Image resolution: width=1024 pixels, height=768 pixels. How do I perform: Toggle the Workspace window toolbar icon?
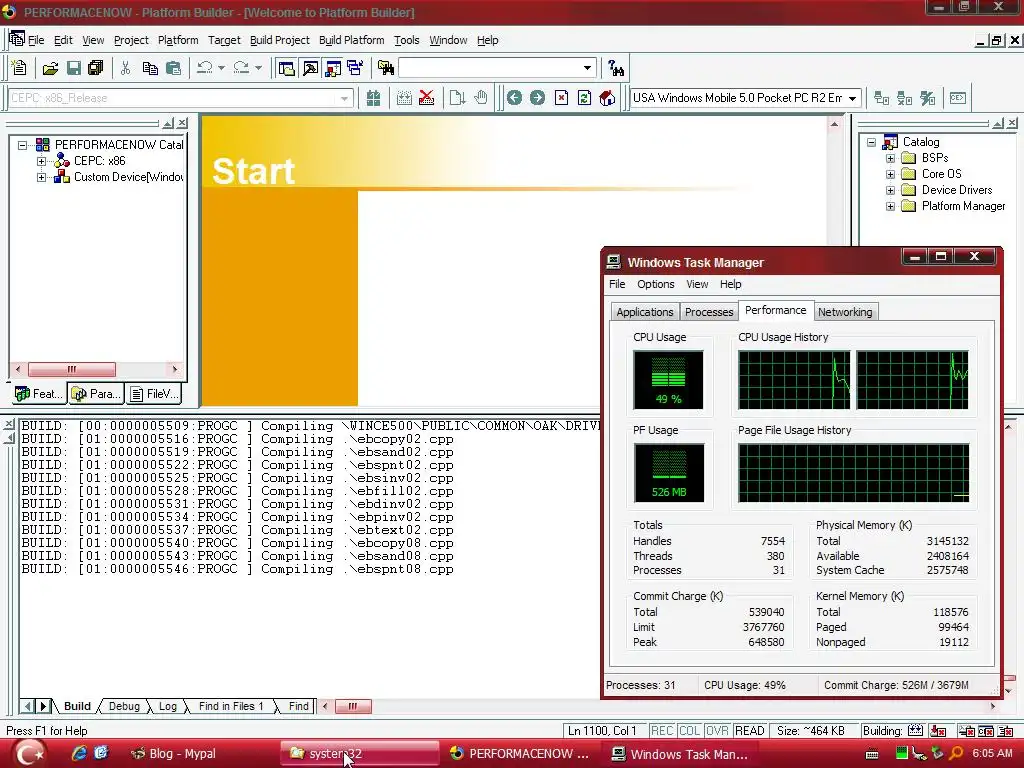coord(286,68)
